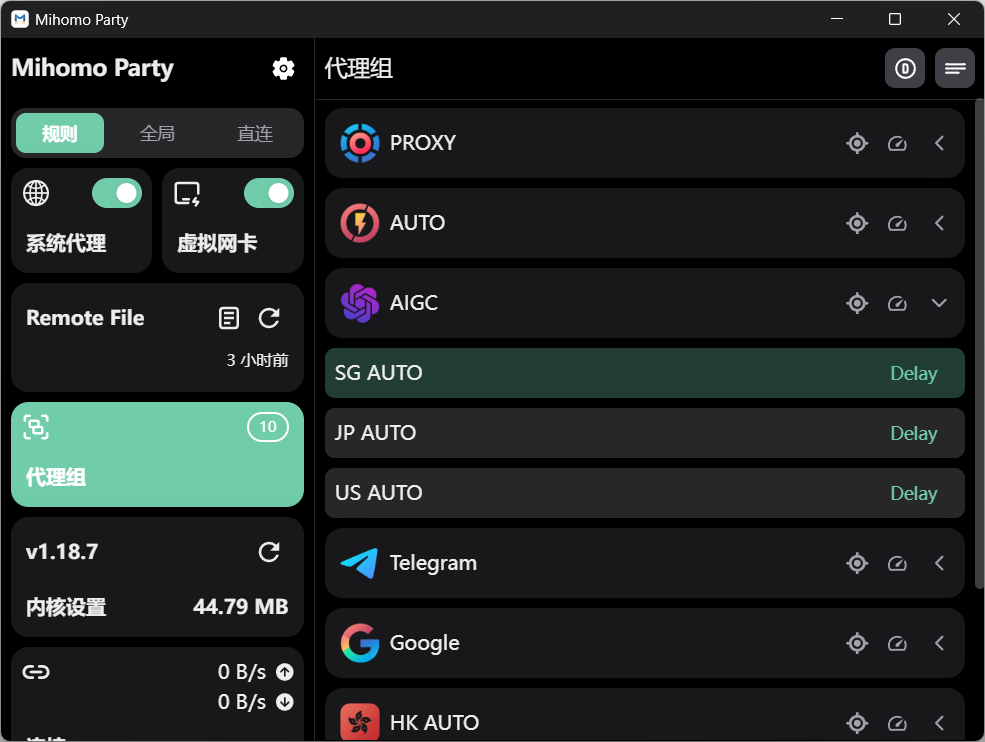Test Delay for JP AUTO node

click(x=913, y=433)
